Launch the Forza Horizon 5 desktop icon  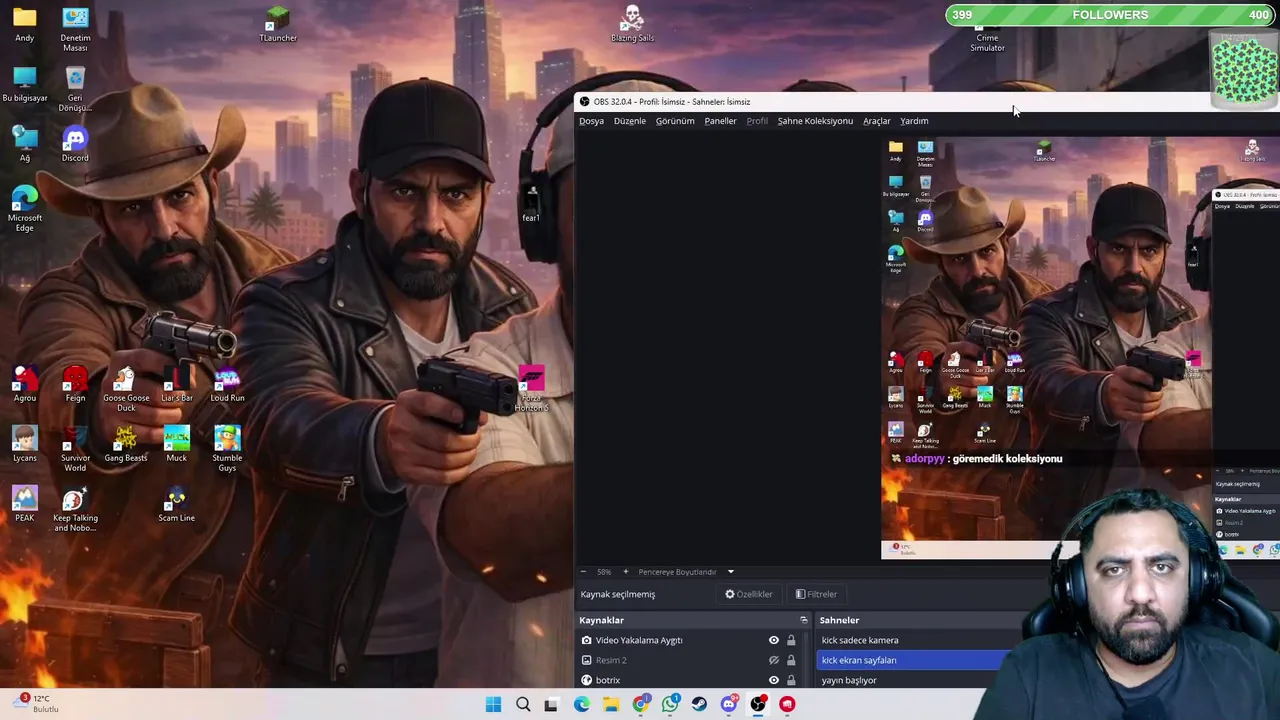[532, 389]
